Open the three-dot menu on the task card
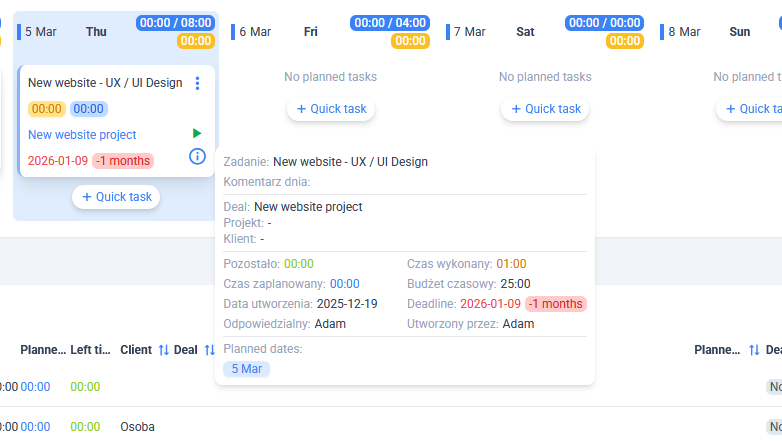 point(197,83)
